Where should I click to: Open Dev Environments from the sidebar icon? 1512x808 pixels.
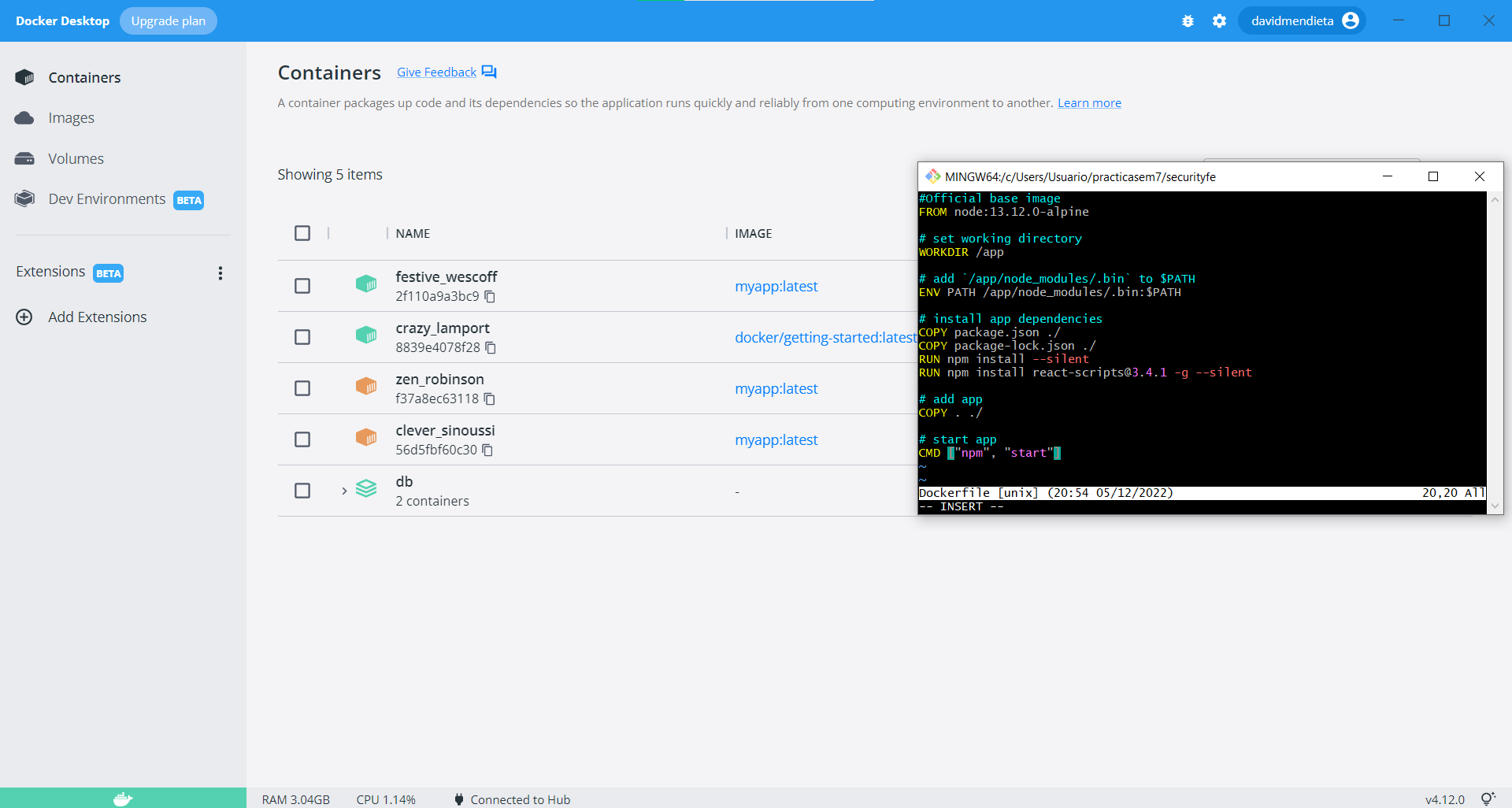(x=24, y=199)
